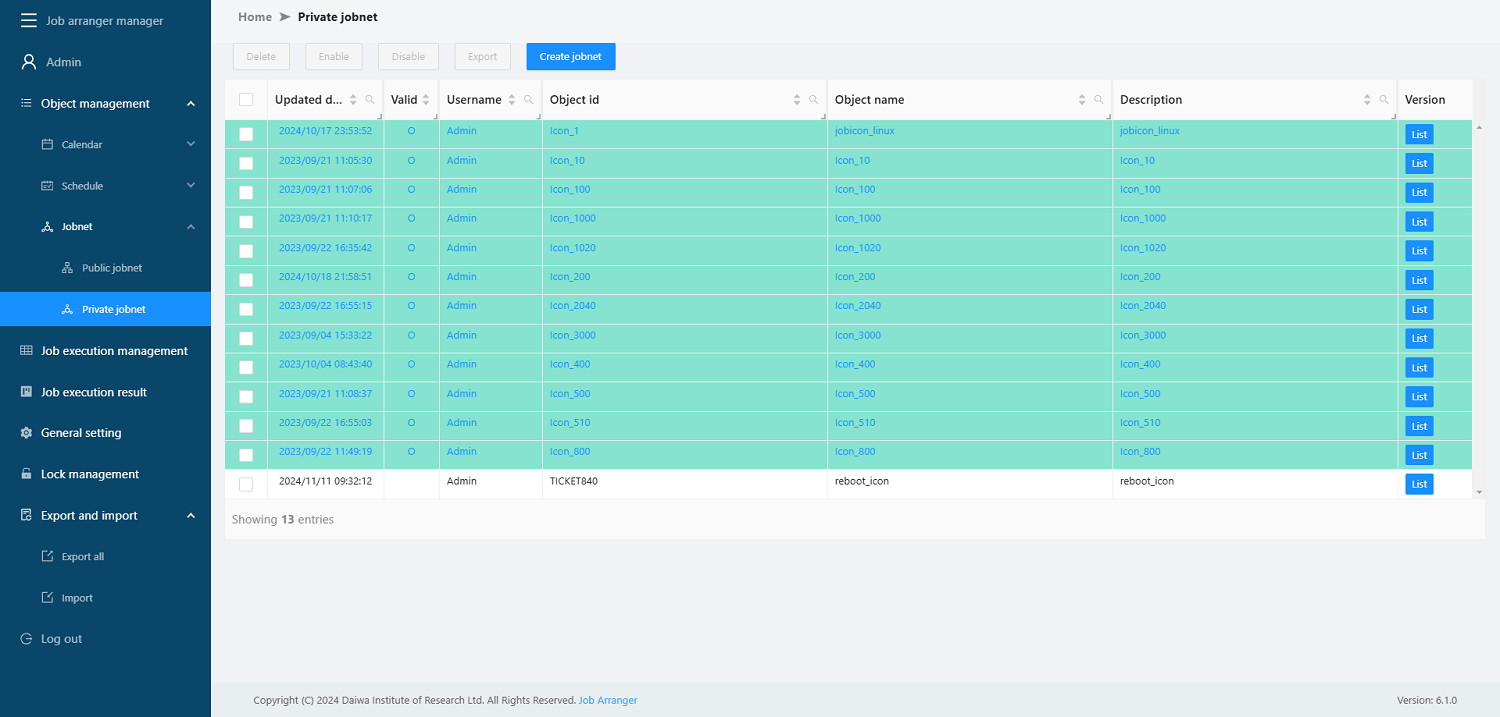Open Public jobnet menu item
The height and width of the screenshot is (717, 1500).
[x=105, y=268]
